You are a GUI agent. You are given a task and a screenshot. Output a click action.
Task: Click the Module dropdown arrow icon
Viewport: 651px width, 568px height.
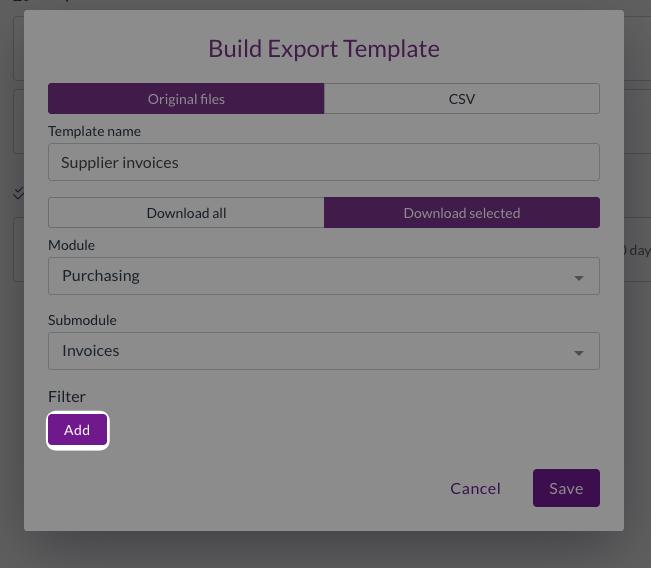point(578,278)
